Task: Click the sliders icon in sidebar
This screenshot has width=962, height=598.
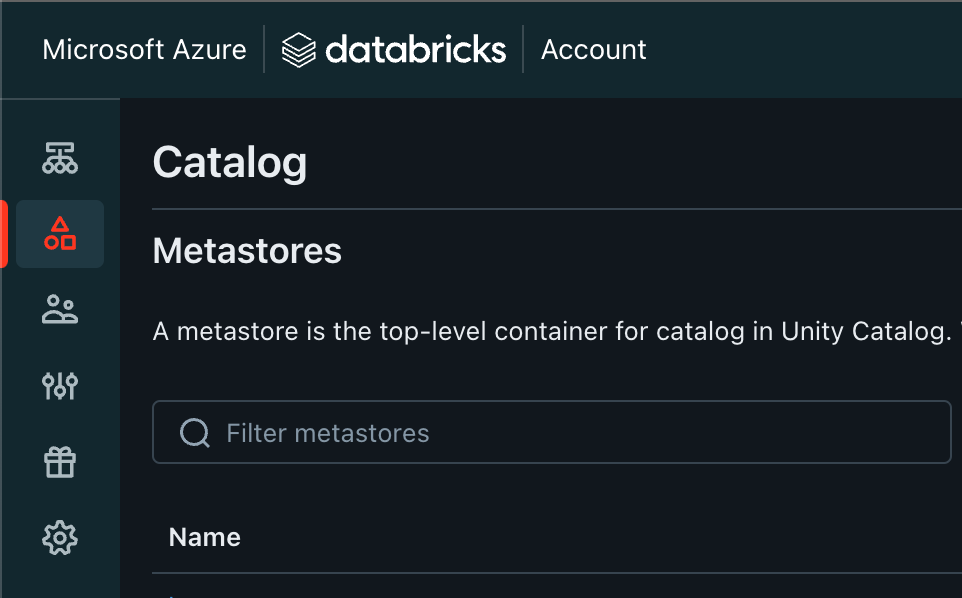Action: 60,385
